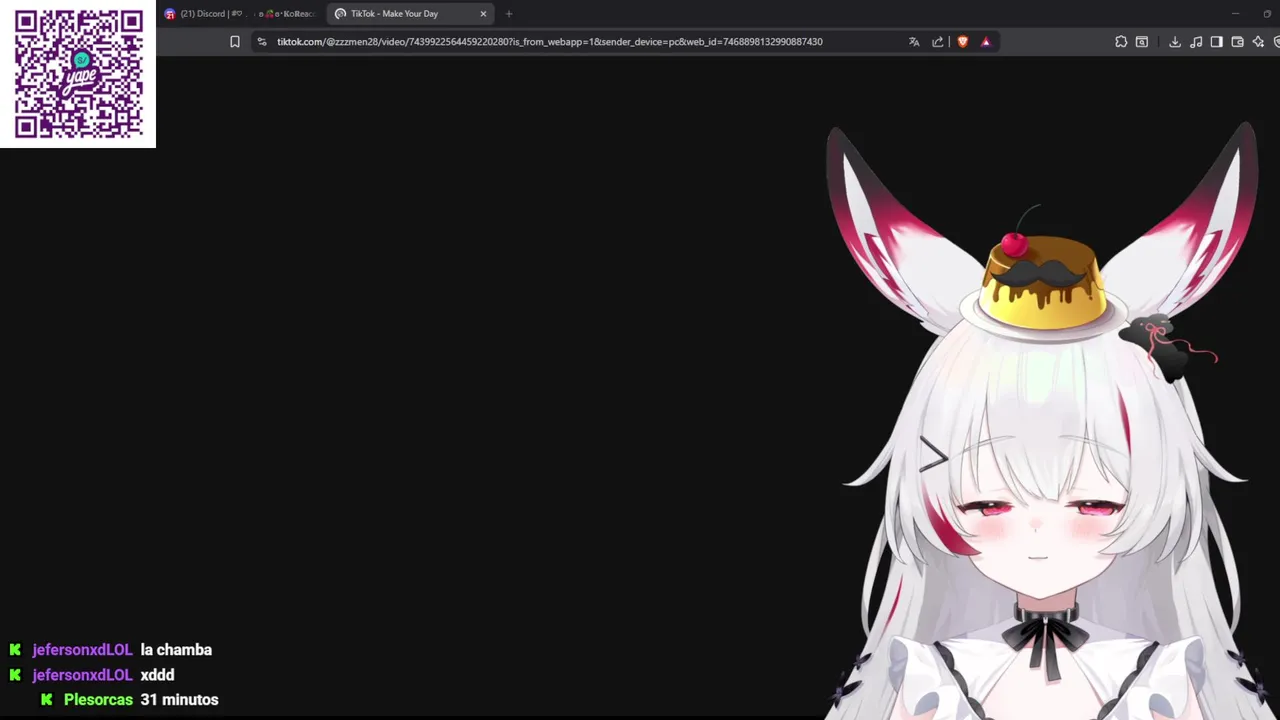The height and width of the screenshot is (720, 1280).
Task: Open the downloads icon
Action: (1175, 42)
